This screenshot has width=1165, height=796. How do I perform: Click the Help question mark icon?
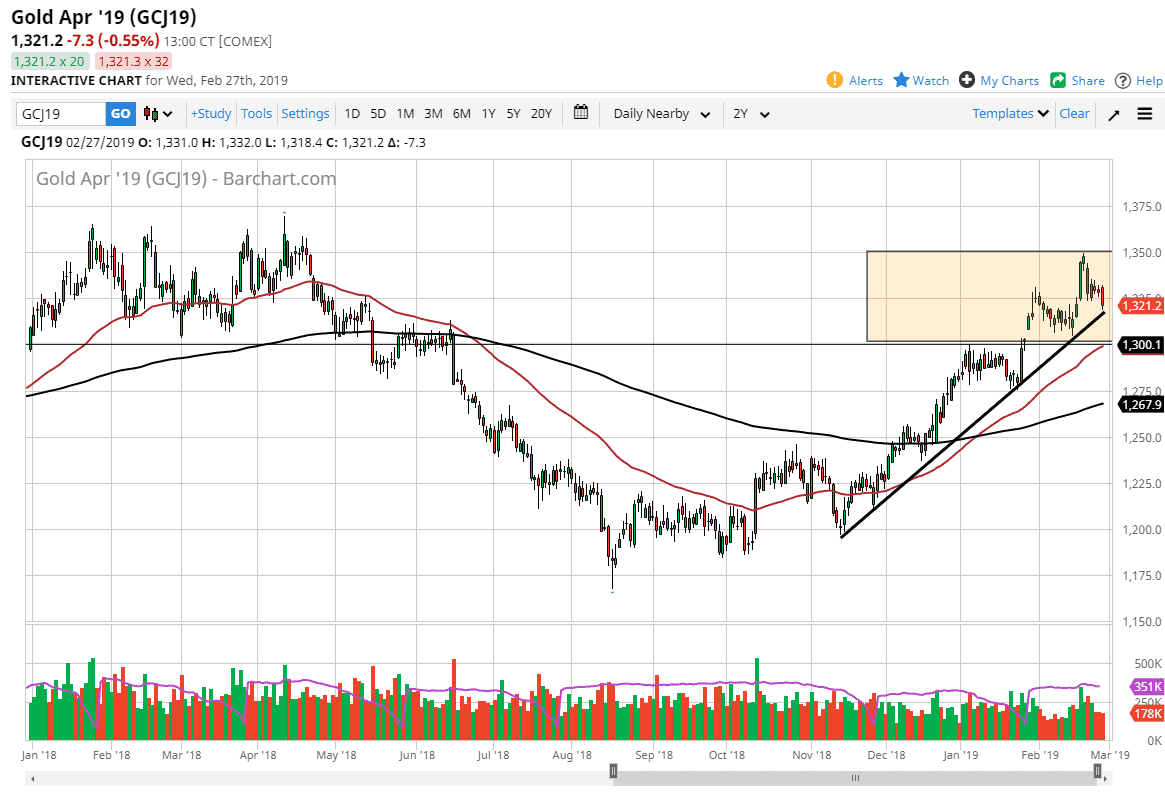pos(1123,80)
